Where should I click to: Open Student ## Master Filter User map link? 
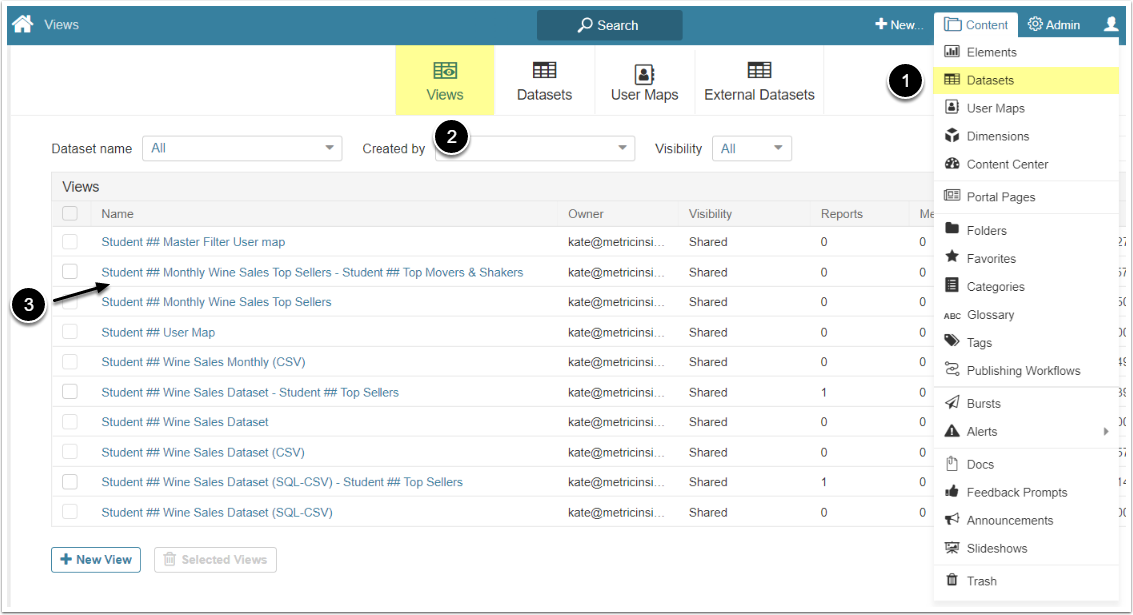point(193,242)
